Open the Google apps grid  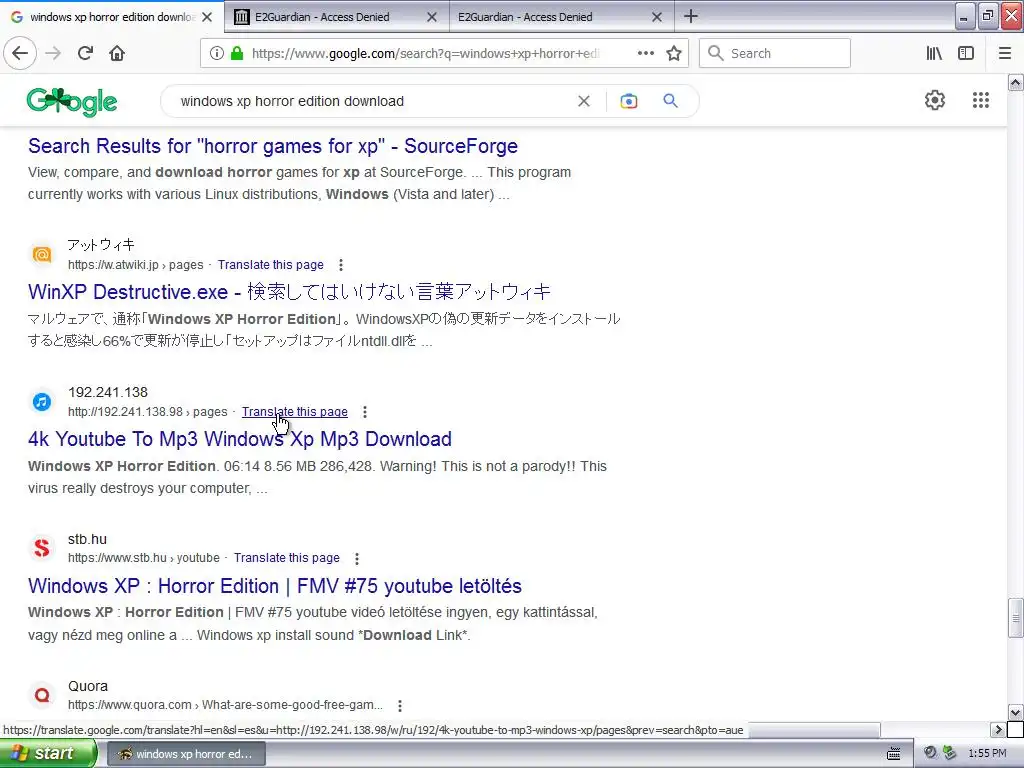click(980, 100)
